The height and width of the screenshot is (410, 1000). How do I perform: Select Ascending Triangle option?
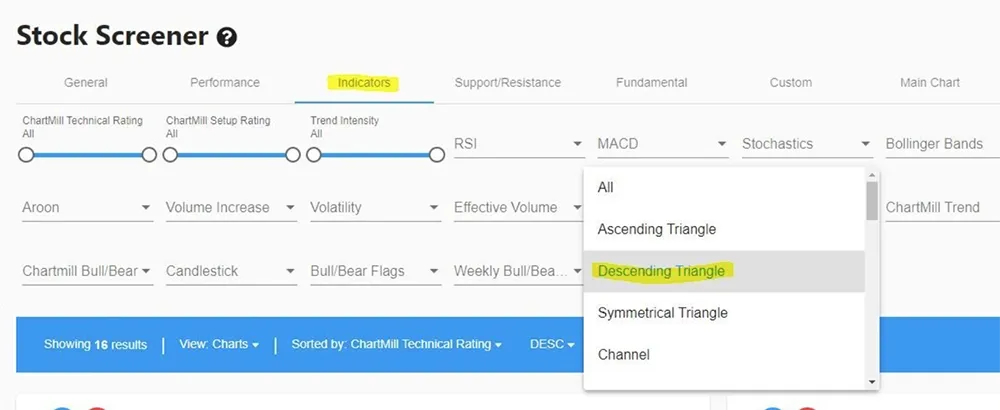coord(657,229)
